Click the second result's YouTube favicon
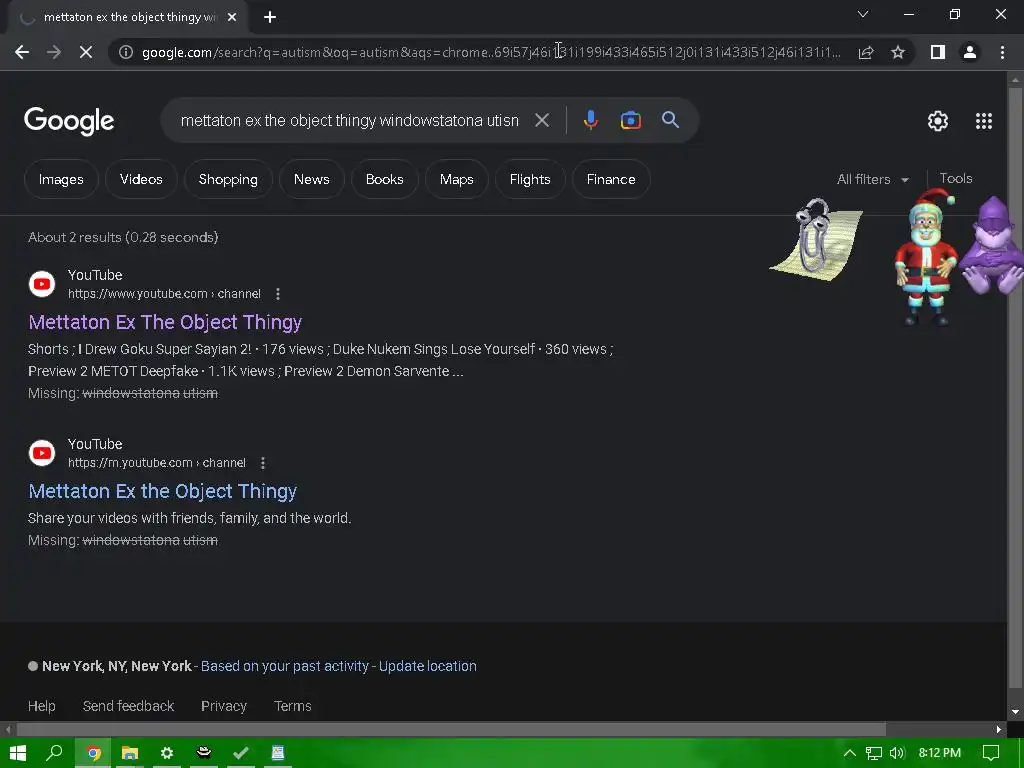 coord(42,453)
